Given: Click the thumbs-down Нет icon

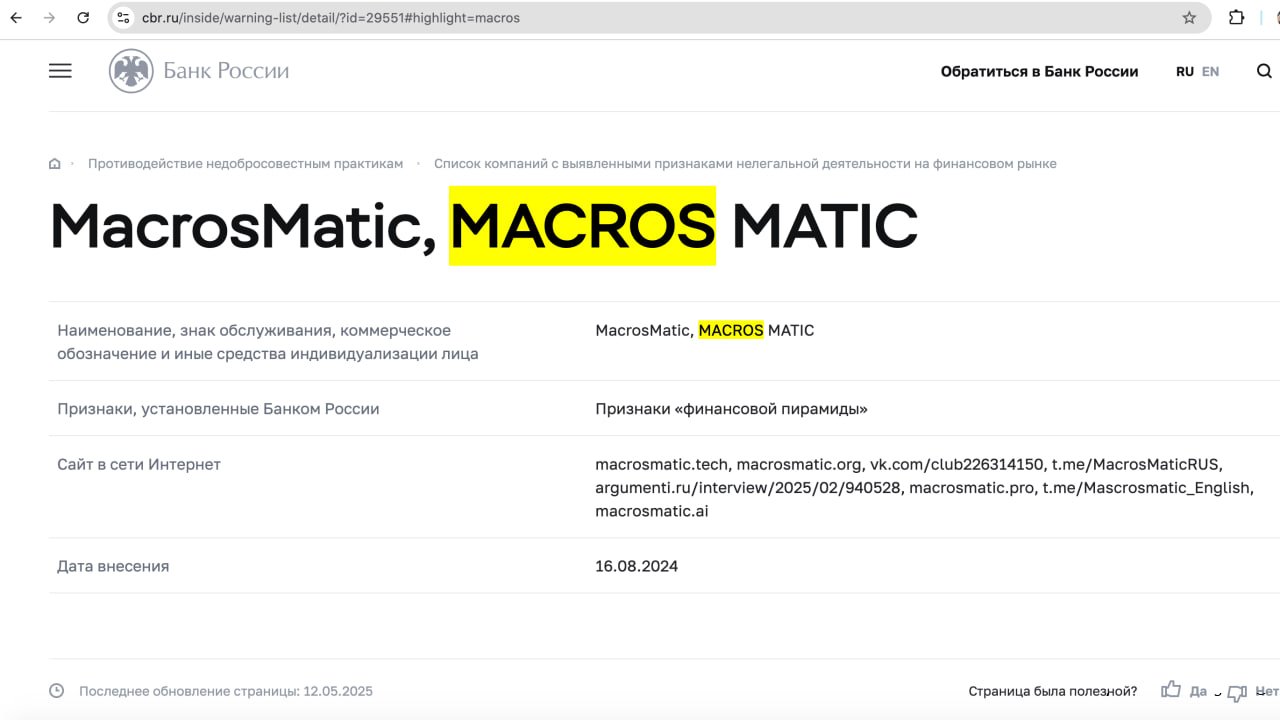Looking at the screenshot, I should (1237, 692).
